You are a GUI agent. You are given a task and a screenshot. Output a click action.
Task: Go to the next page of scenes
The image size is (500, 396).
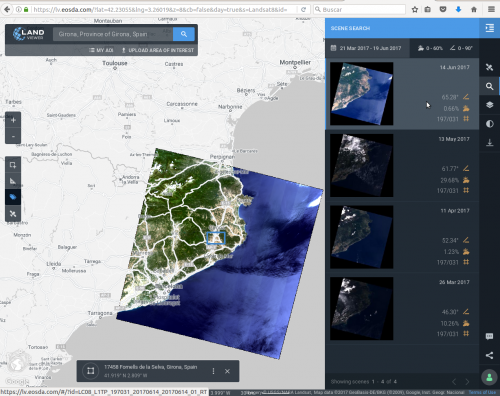467,382
